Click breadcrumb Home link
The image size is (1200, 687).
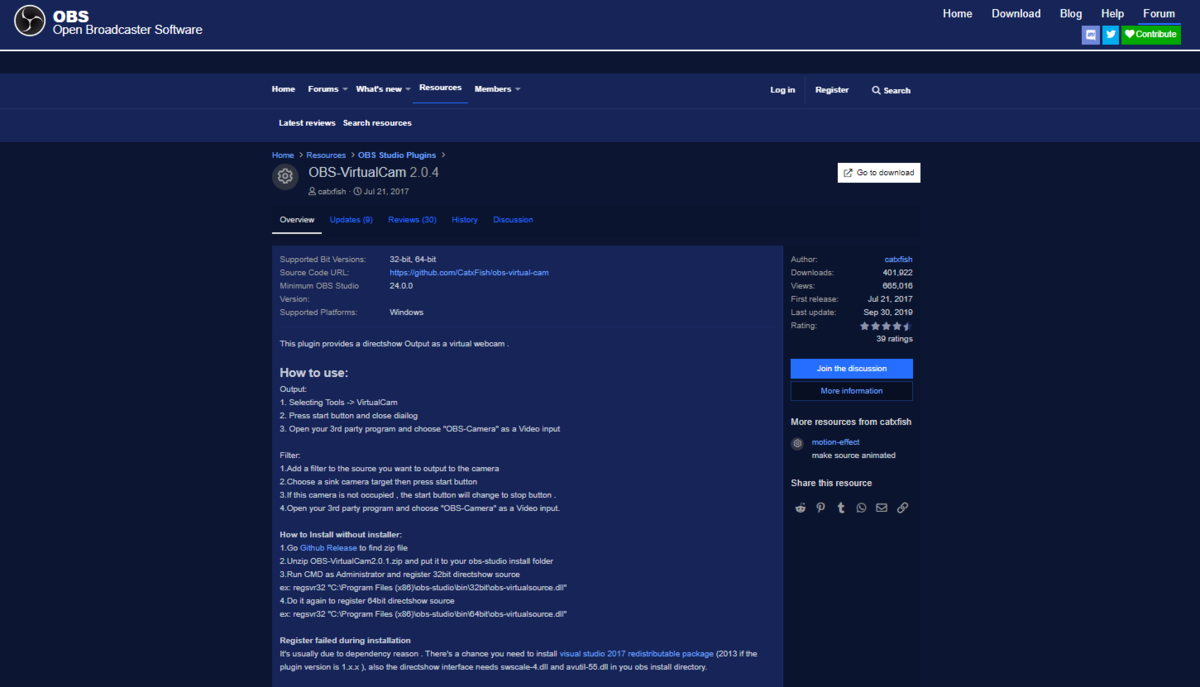pyautogui.click(x=283, y=155)
